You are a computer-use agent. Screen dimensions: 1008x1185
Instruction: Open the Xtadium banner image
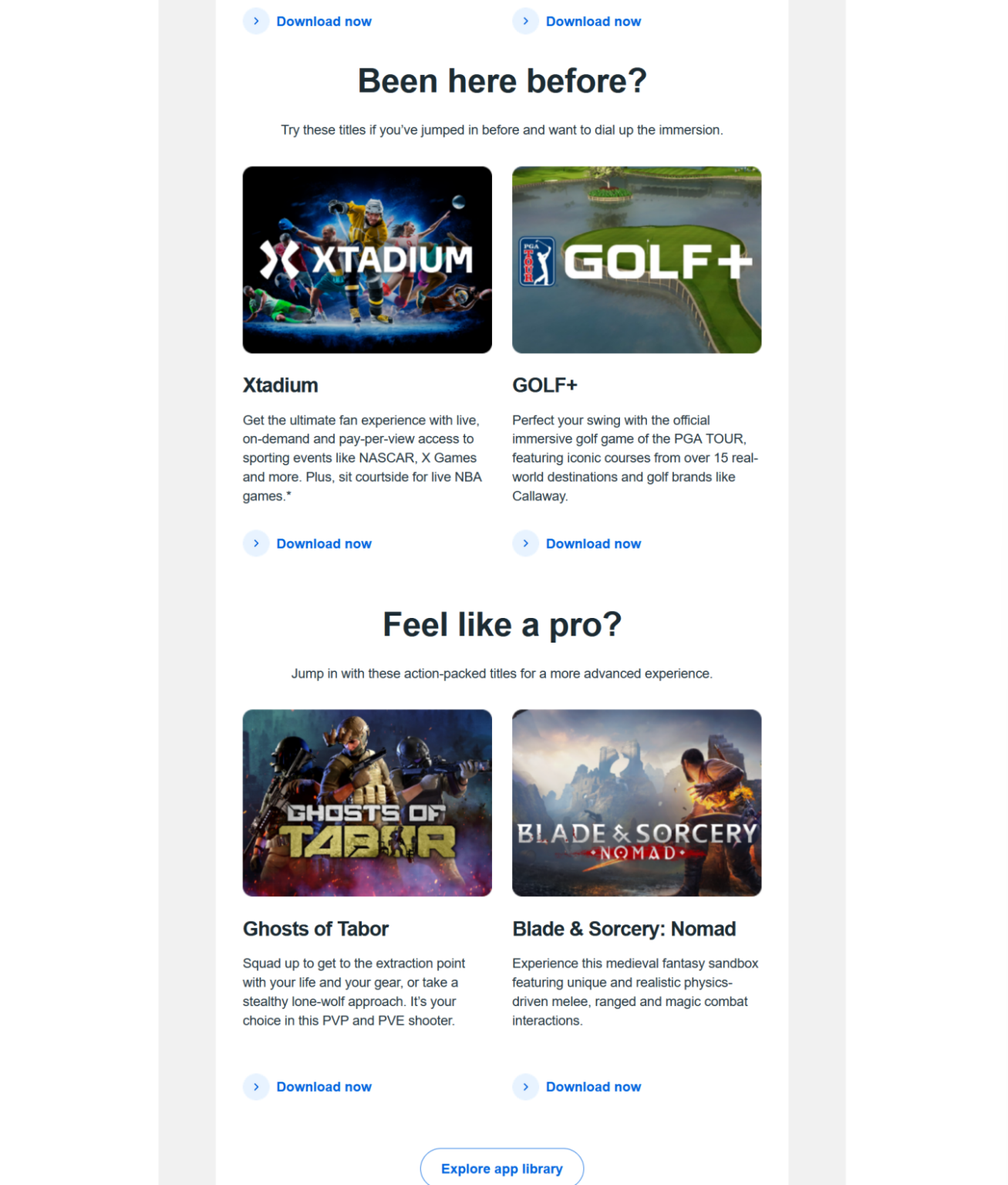(367, 260)
